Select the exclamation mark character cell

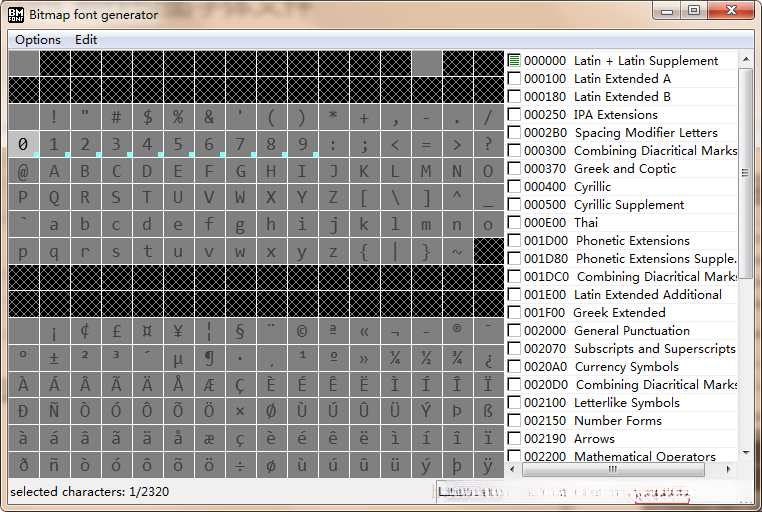54,117
